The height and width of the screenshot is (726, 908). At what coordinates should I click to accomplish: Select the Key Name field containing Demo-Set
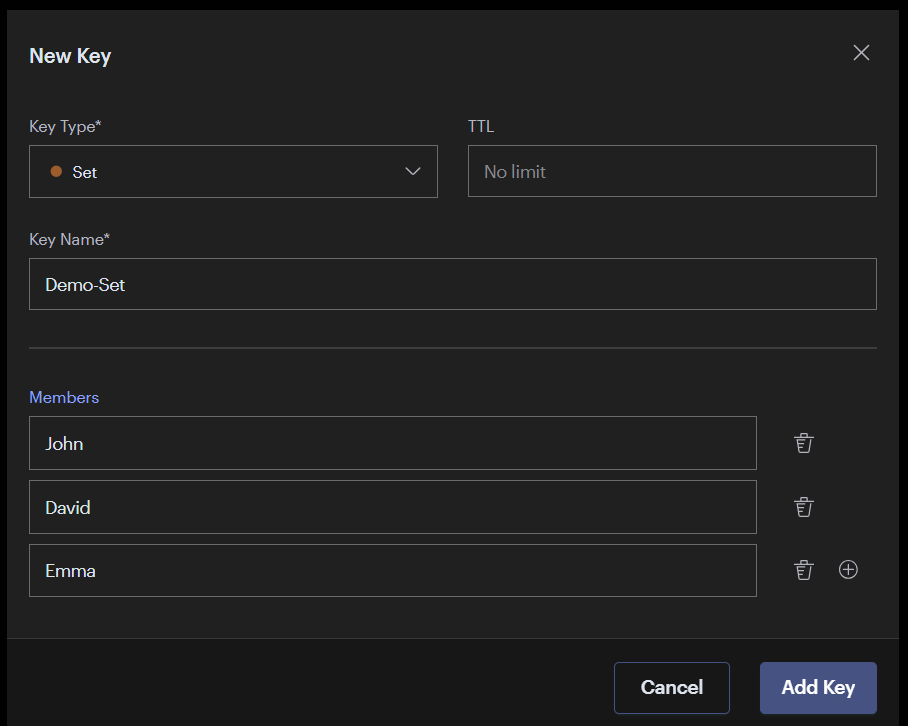453,284
